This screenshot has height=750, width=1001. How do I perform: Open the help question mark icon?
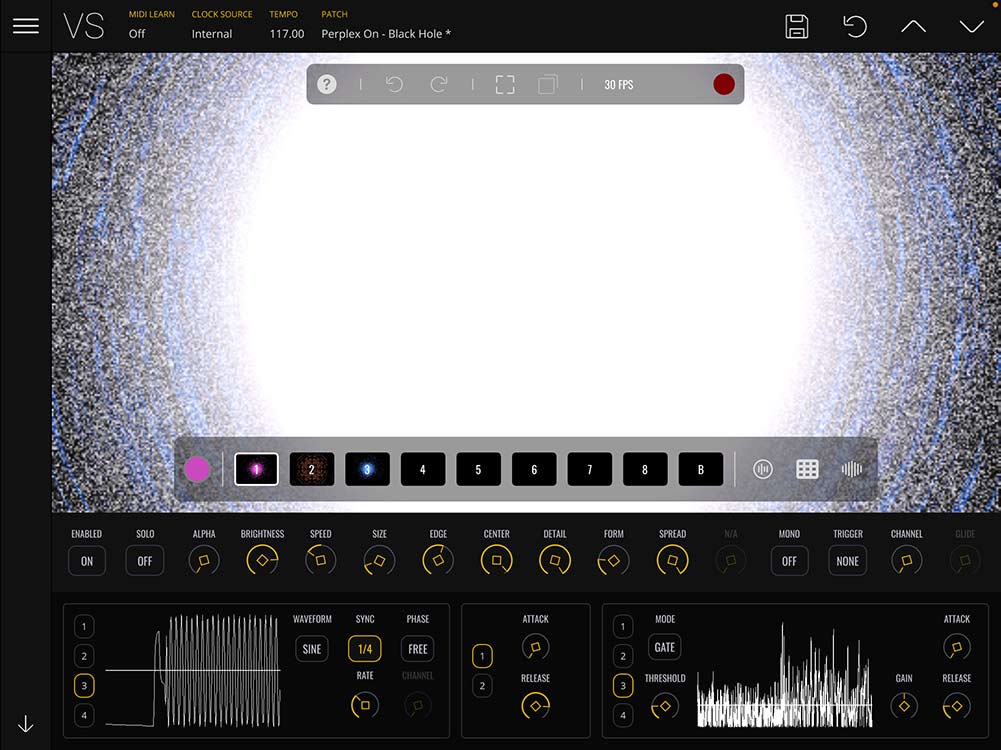(327, 84)
